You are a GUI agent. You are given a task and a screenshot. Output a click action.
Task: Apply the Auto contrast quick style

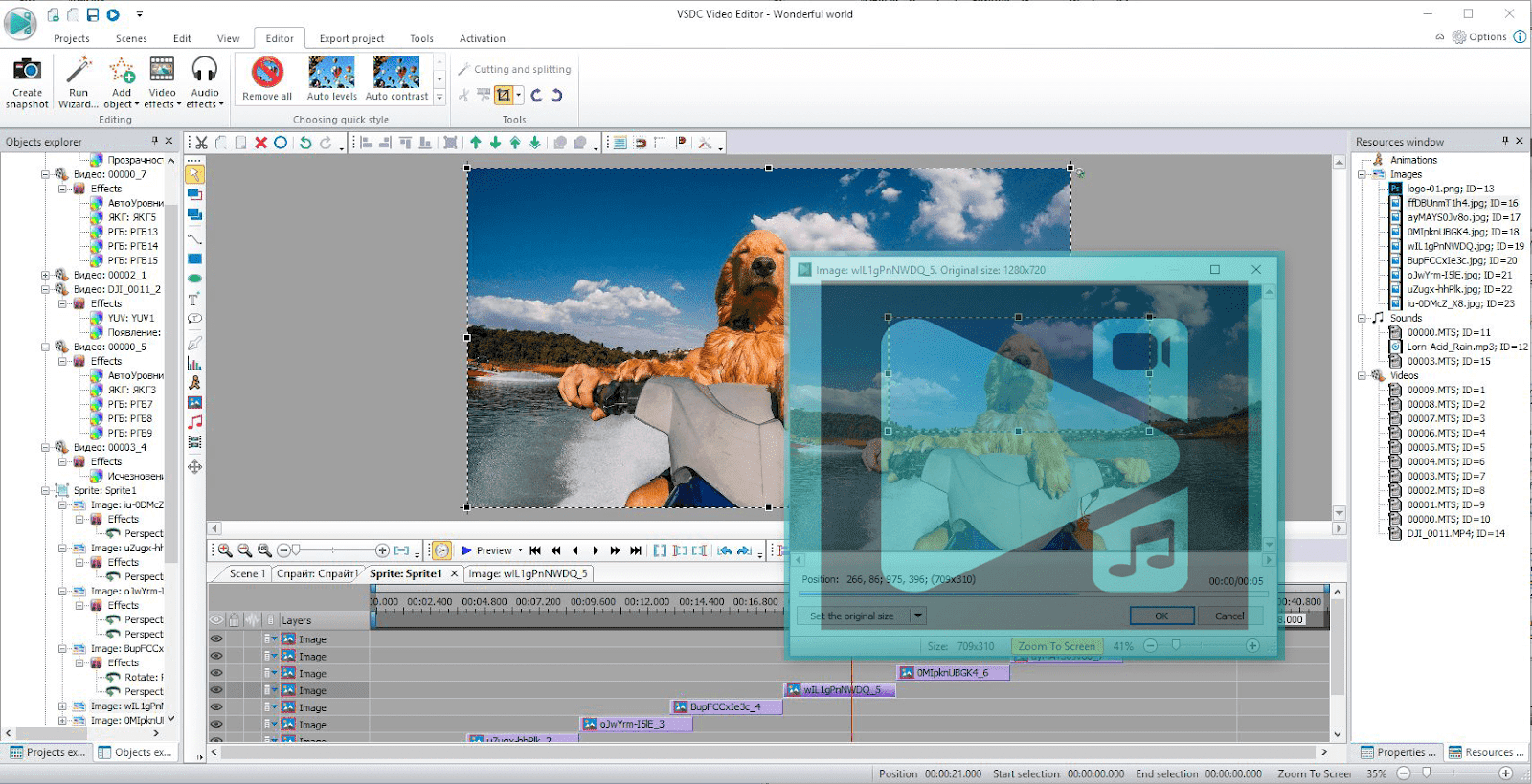[x=396, y=78]
